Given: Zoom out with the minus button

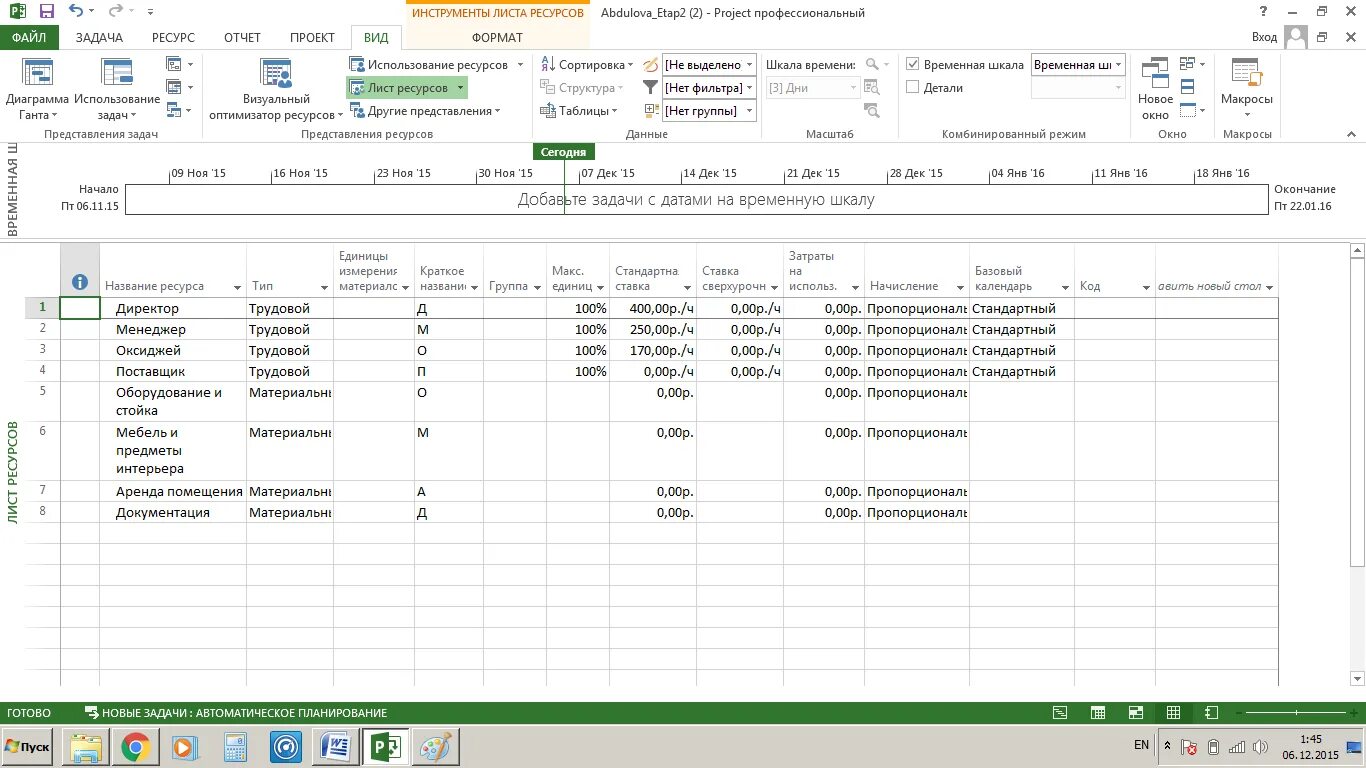Looking at the screenshot, I should click(x=1239, y=713).
